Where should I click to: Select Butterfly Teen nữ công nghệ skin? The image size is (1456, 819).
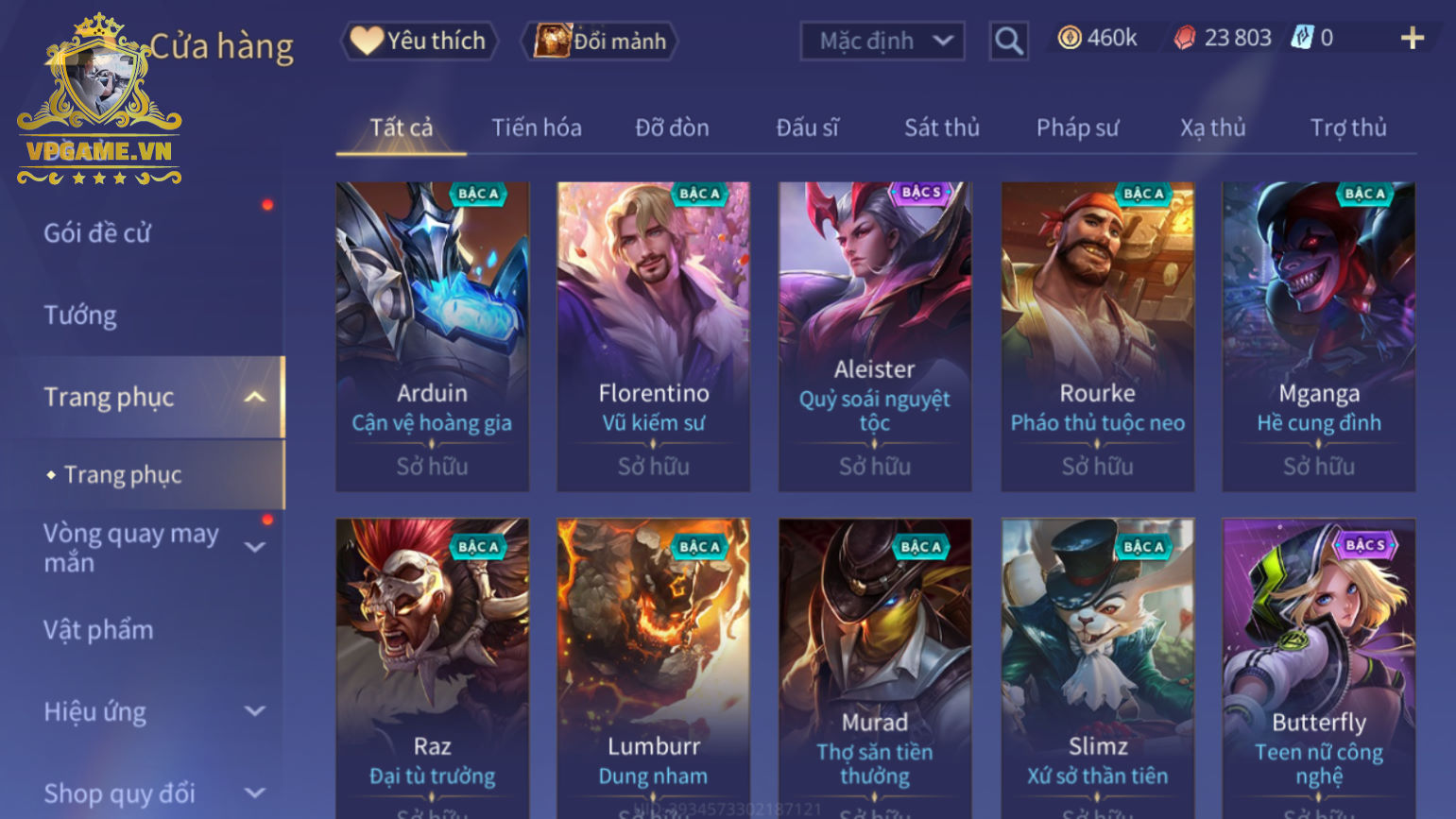pyautogui.click(x=1319, y=669)
